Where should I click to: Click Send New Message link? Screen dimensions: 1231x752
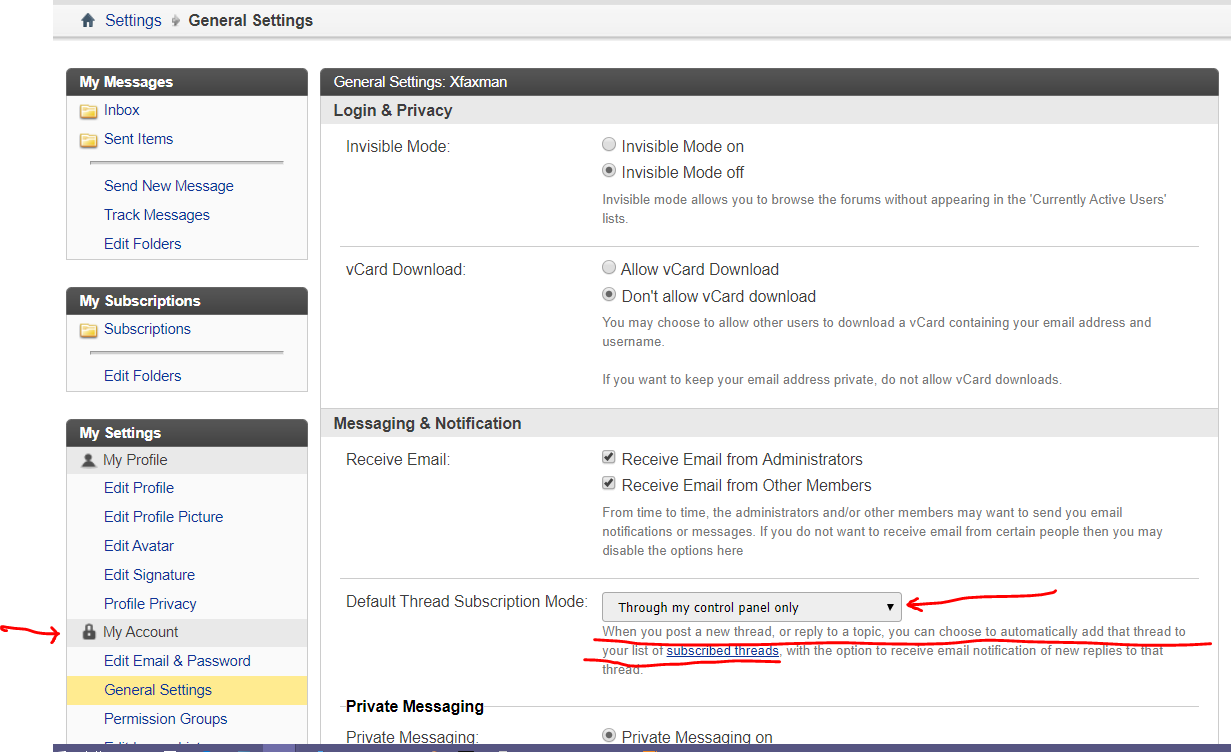(168, 186)
